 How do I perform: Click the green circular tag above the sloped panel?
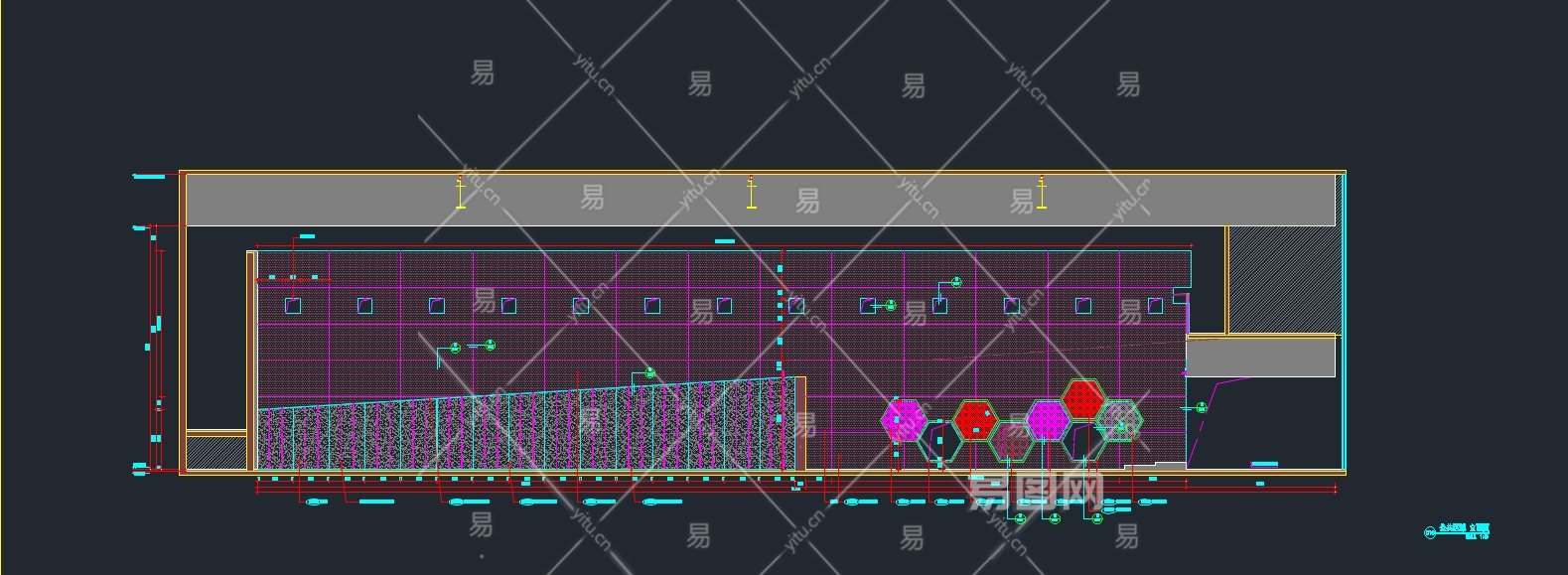pyautogui.click(x=650, y=373)
